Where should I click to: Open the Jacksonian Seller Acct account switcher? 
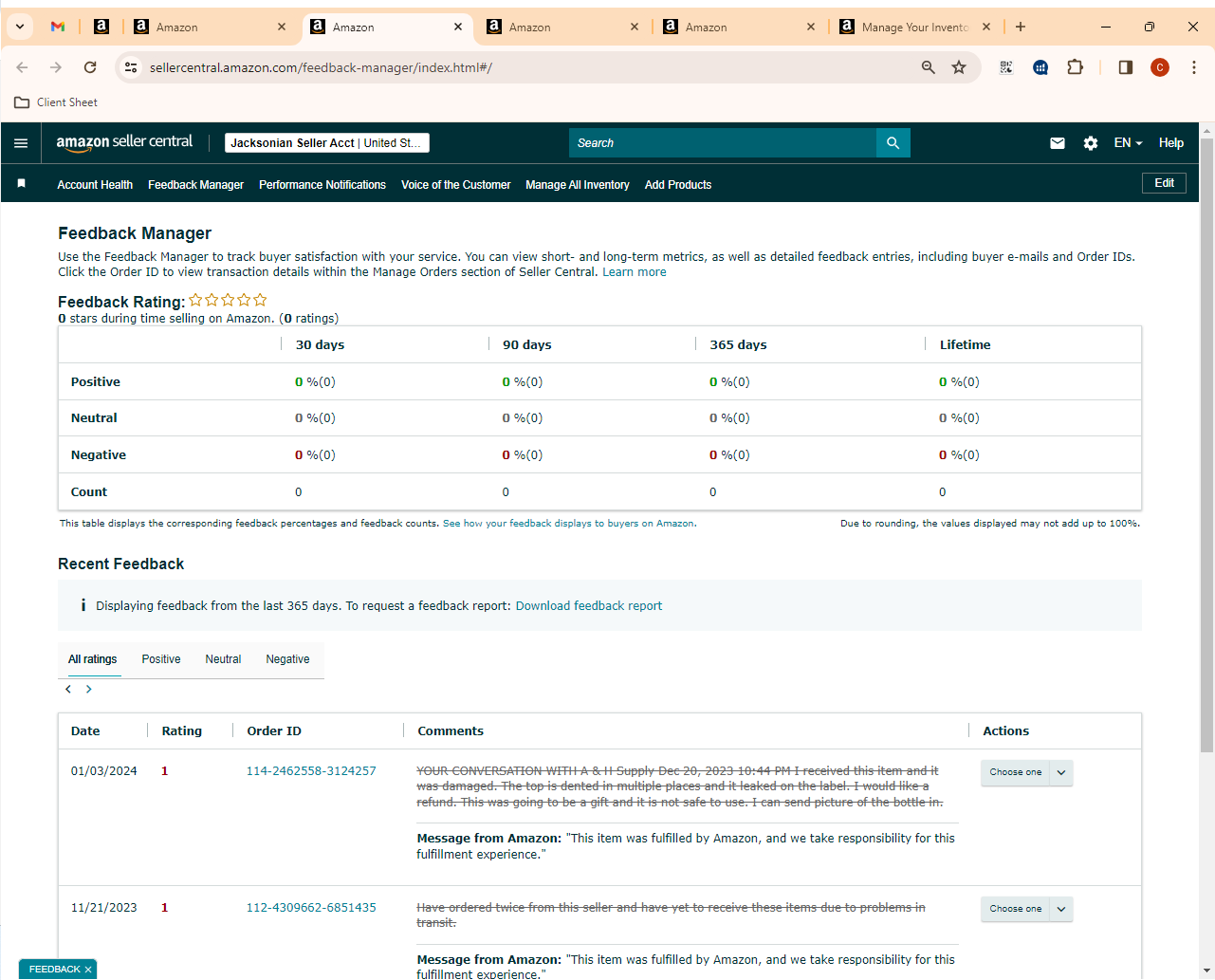pyautogui.click(x=327, y=143)
